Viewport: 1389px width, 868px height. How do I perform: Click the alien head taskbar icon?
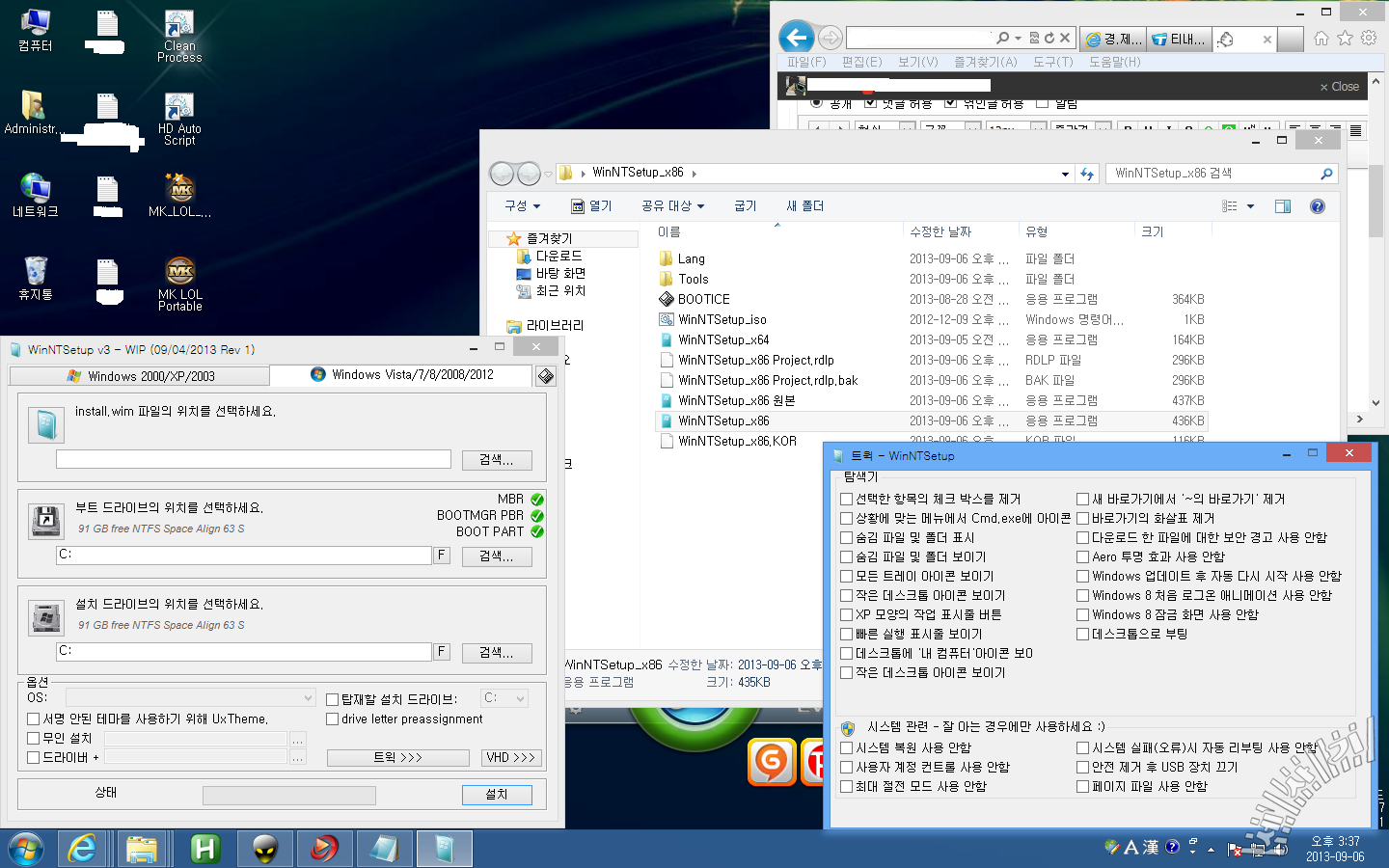[264, 849]
